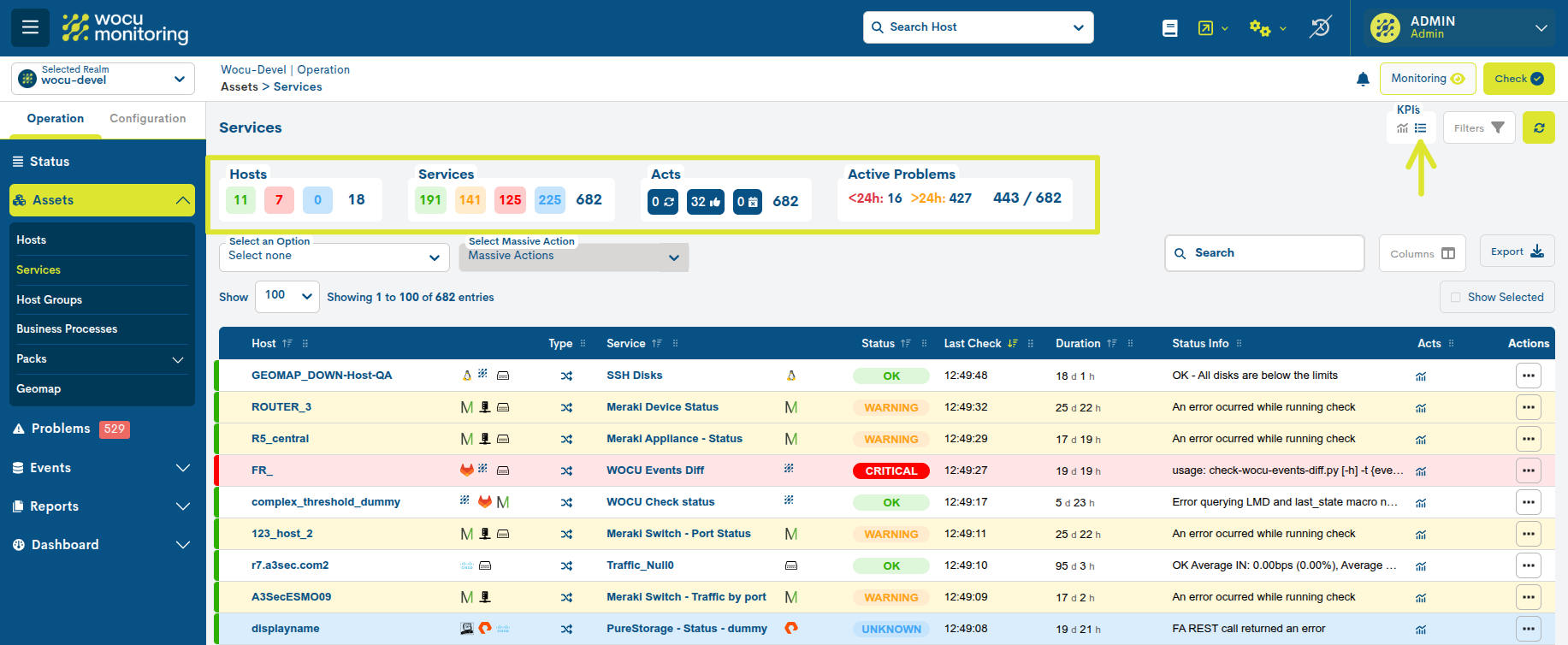Open the WOCU Events Diff service link
The image size is (1568, 645).
click(x=655, y=470)
